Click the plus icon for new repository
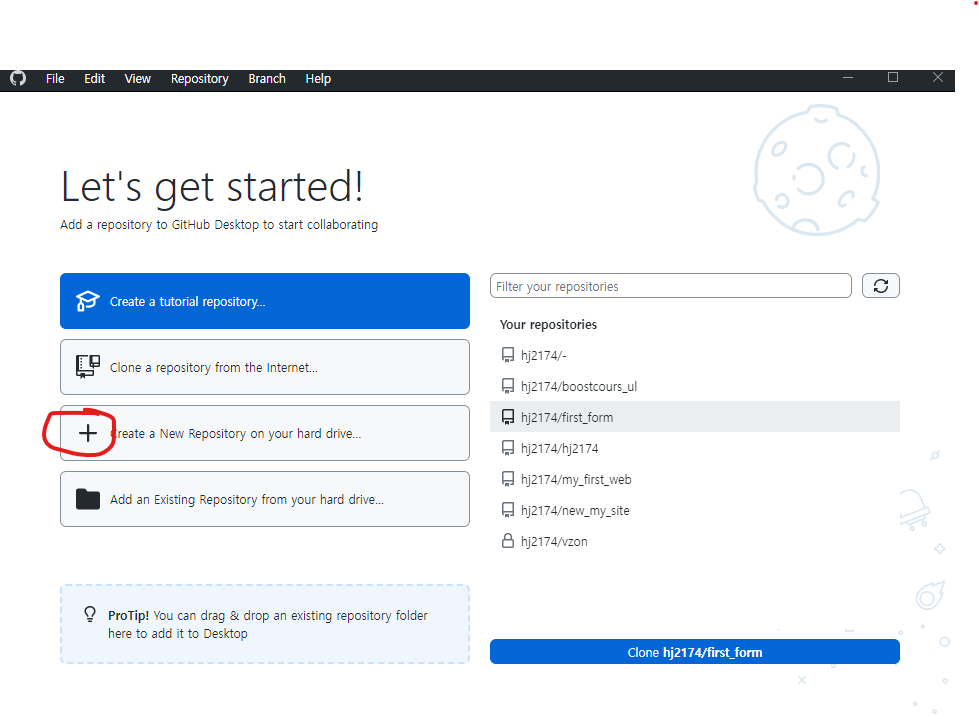This screenshot has height=719, width=979. [88, 433]
